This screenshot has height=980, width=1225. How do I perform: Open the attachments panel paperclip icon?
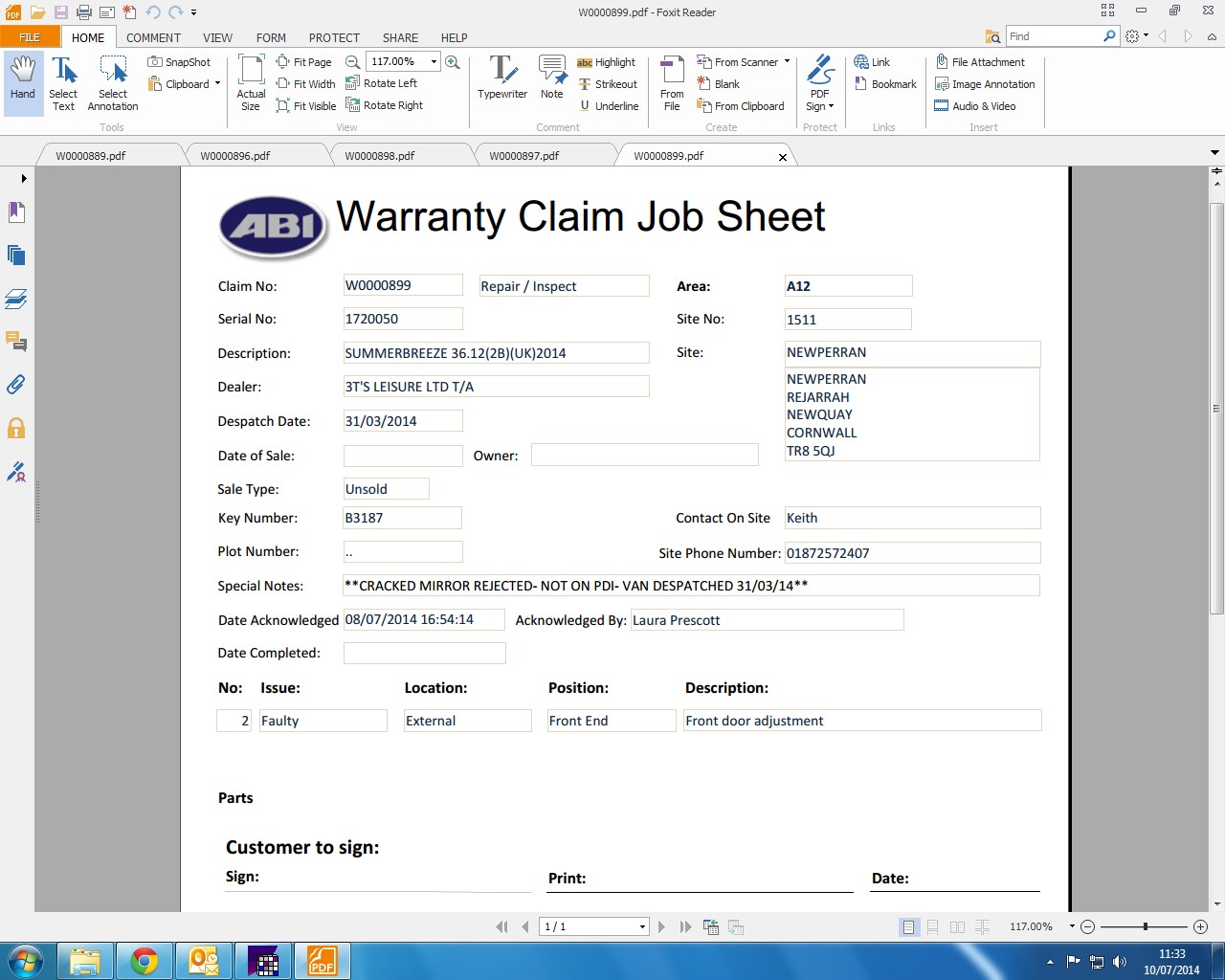pos(16,385)
